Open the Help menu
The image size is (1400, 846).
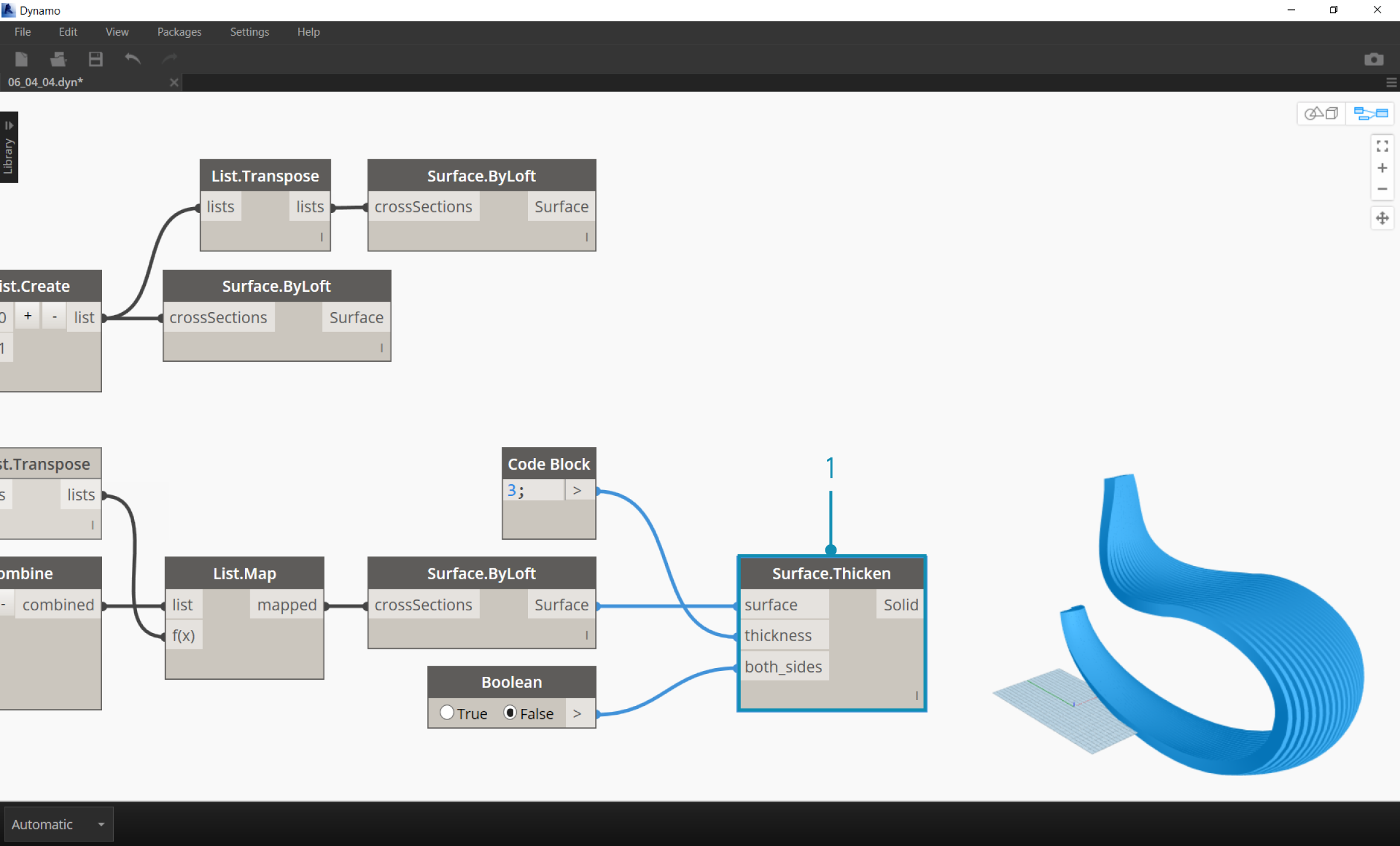[309, 32]
